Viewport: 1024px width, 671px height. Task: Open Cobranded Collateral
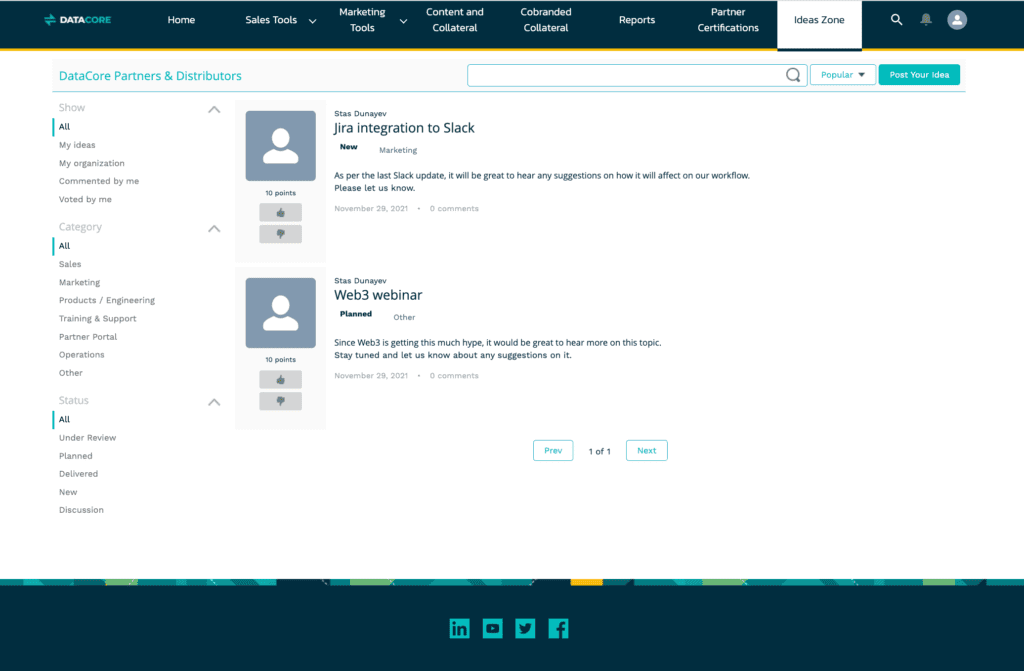point(546,20)
